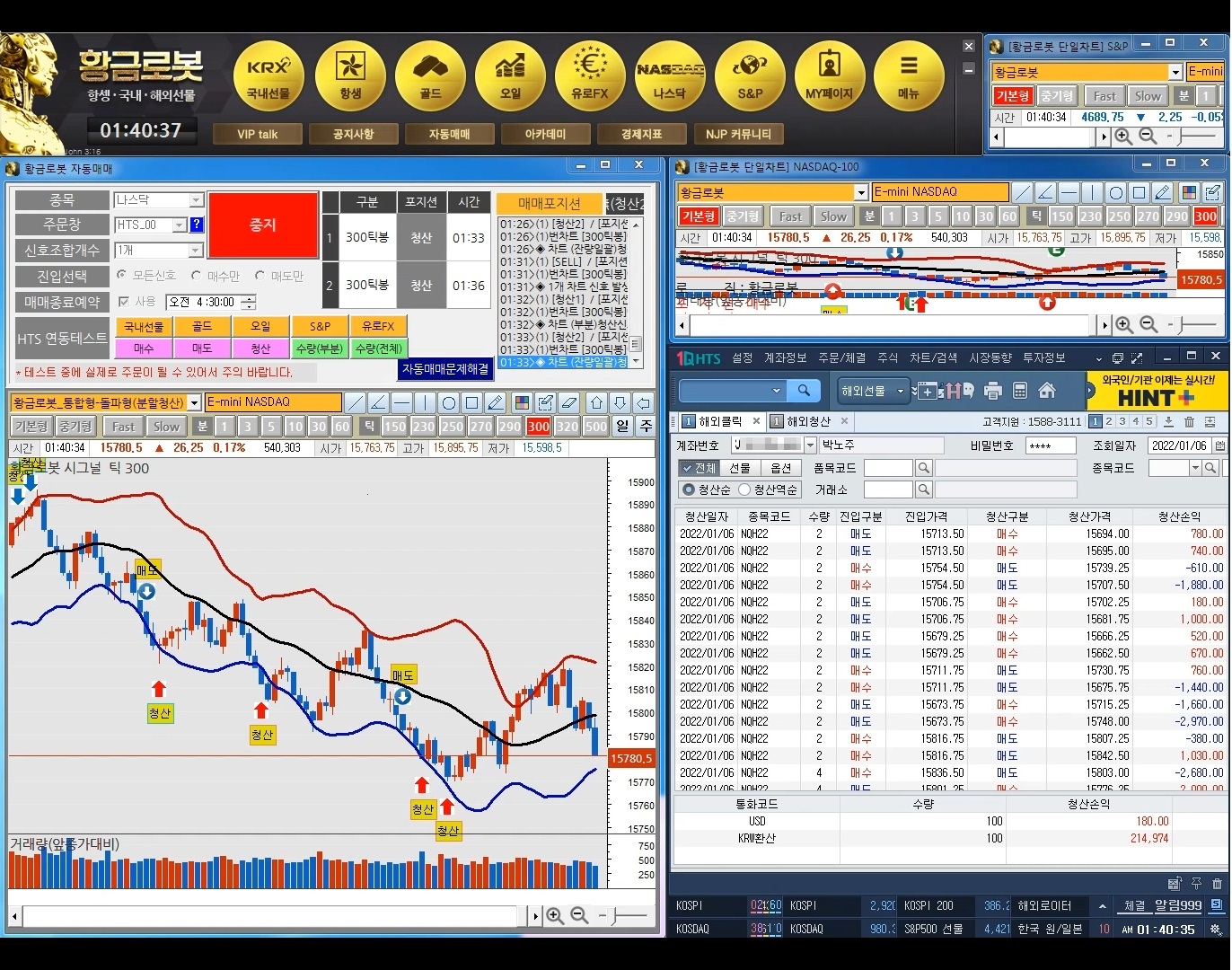Open the 계좌번호 account dropdown
1232x970 pixels.
pos(810,445)
